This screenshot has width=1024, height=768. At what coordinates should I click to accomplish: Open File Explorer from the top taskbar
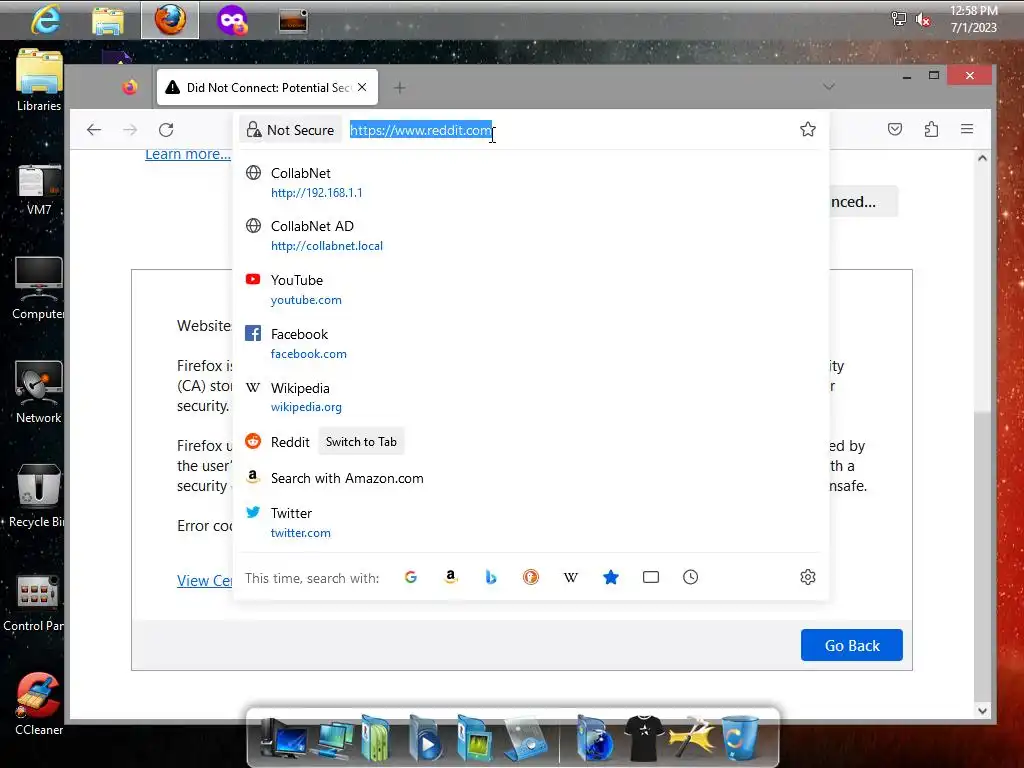pyautogui.click(x=108, y=20)
